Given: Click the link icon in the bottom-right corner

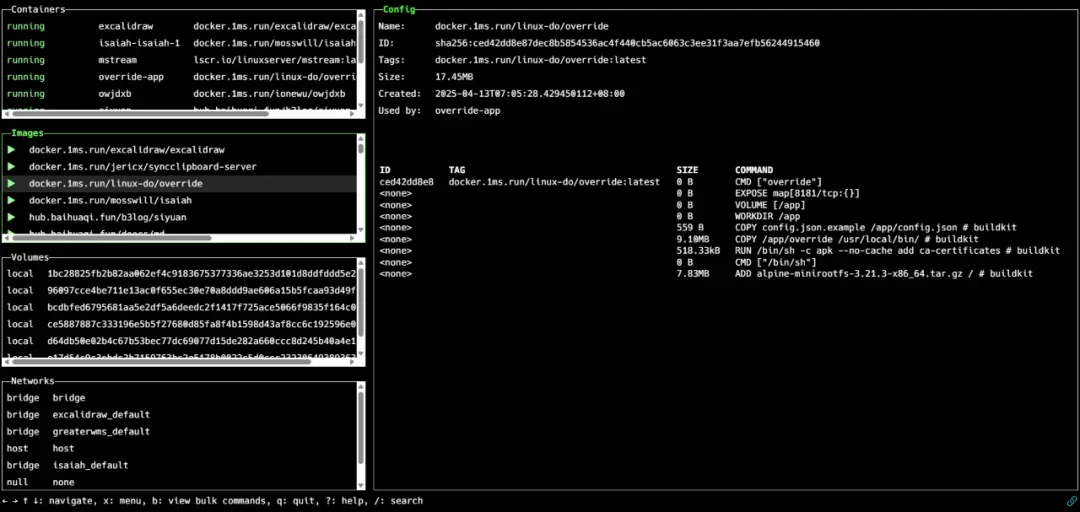Looking at the screenshot, I should click(x=1072, y=500).
